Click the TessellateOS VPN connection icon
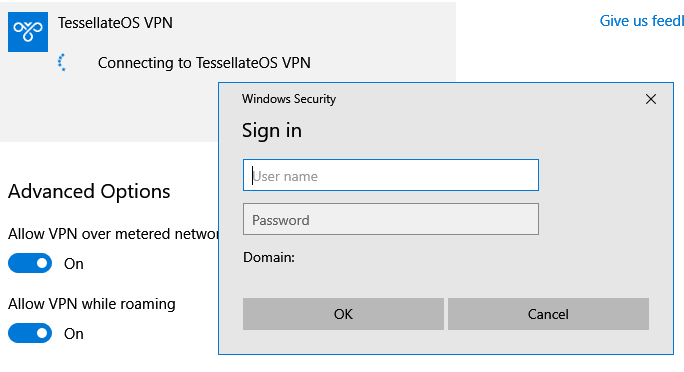The height and width of the screenshot is (372, 684). click(x=28, y=32)
